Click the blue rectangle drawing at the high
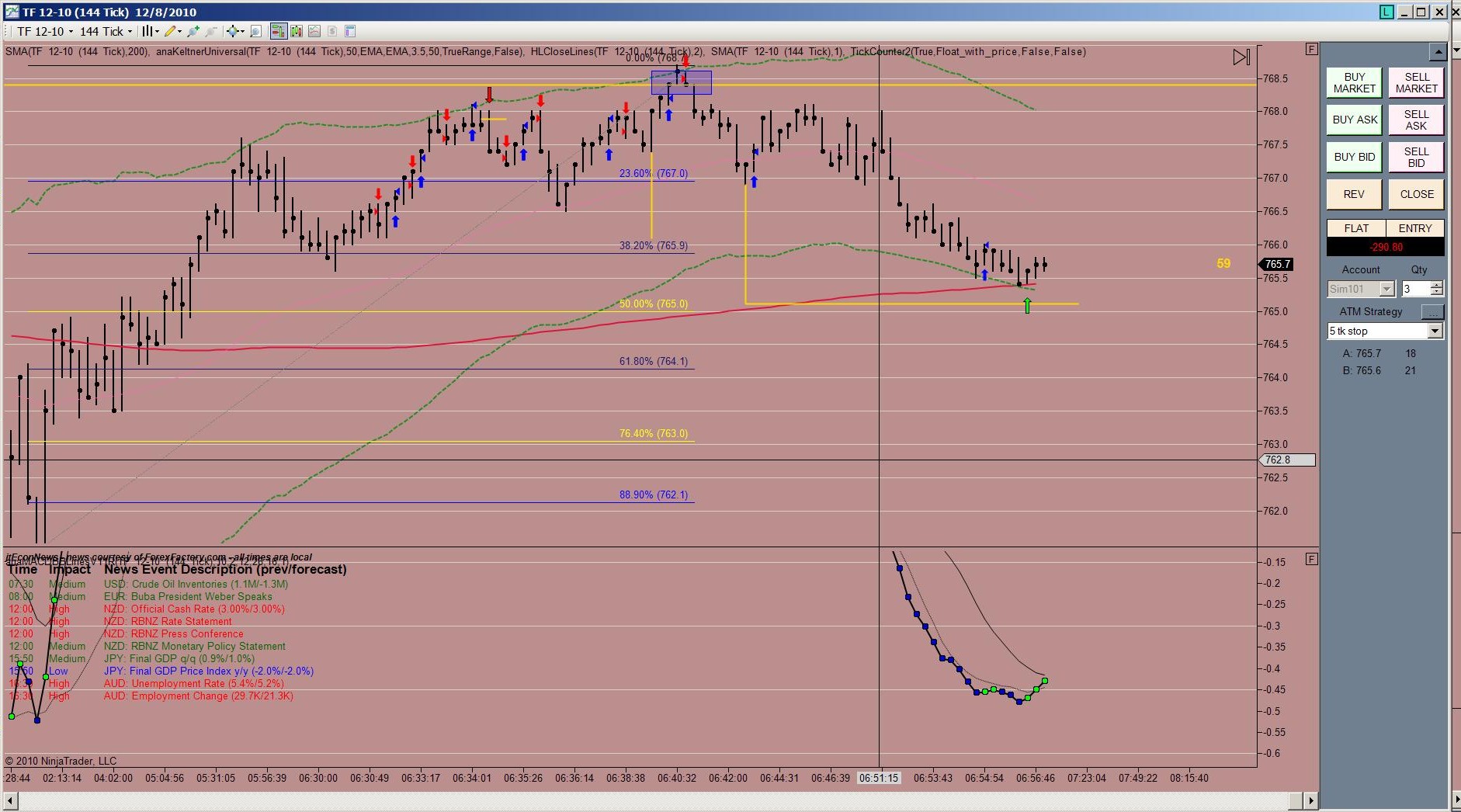This screenshot has height=812, width=1461. pos(681,82)
